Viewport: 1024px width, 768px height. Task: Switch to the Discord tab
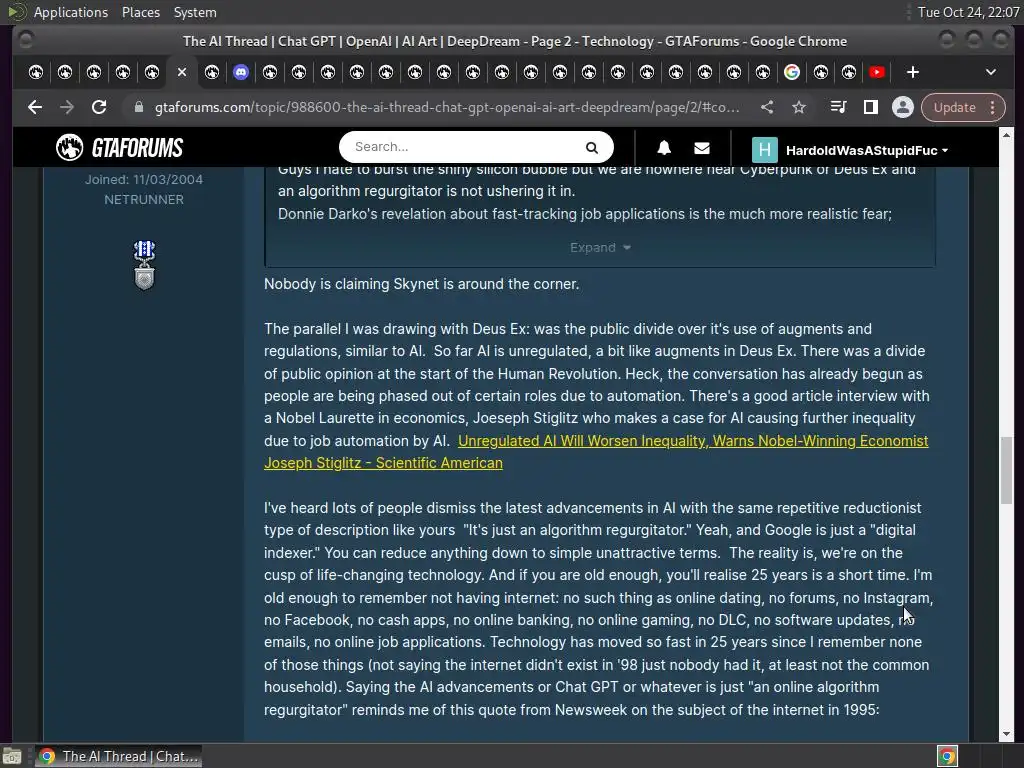click(x=241, y=72)
